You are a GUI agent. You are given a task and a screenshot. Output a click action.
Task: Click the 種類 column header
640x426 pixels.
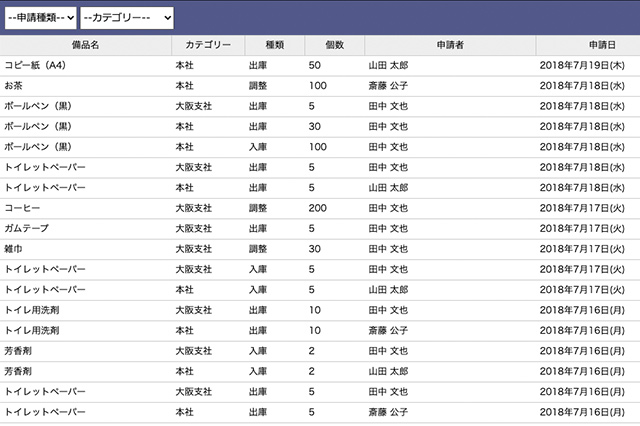coord(275,45)
